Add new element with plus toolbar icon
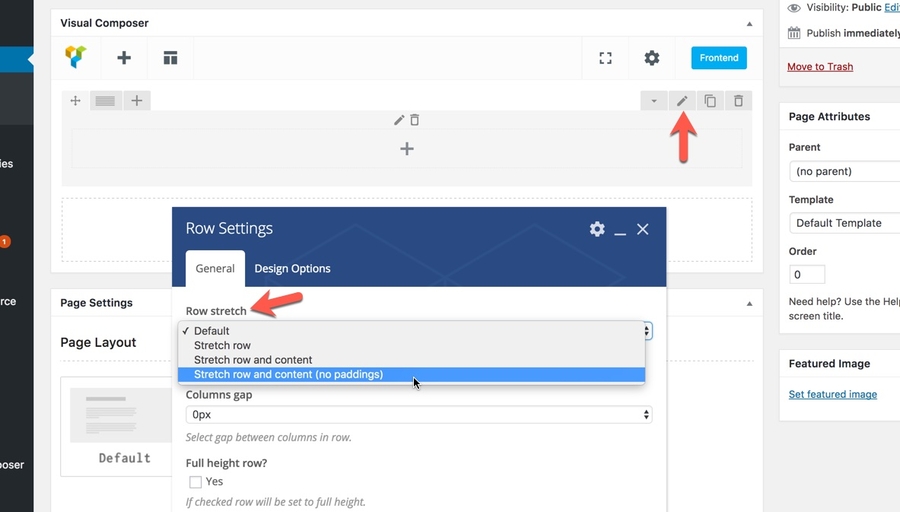900x512 pixels. pos(124,58)
